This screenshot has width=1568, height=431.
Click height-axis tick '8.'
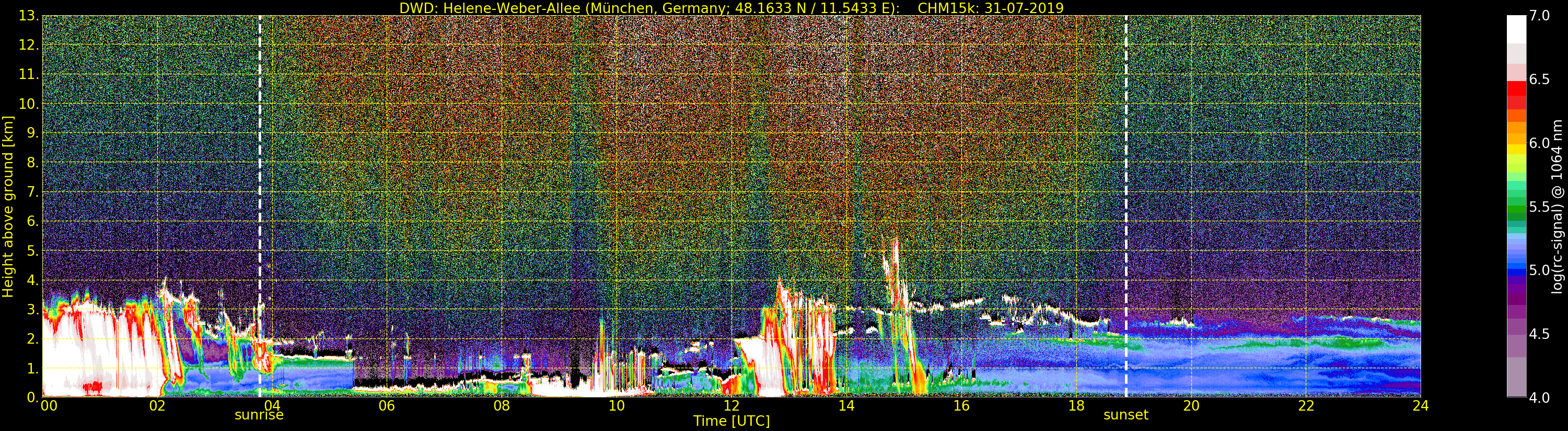32,163
